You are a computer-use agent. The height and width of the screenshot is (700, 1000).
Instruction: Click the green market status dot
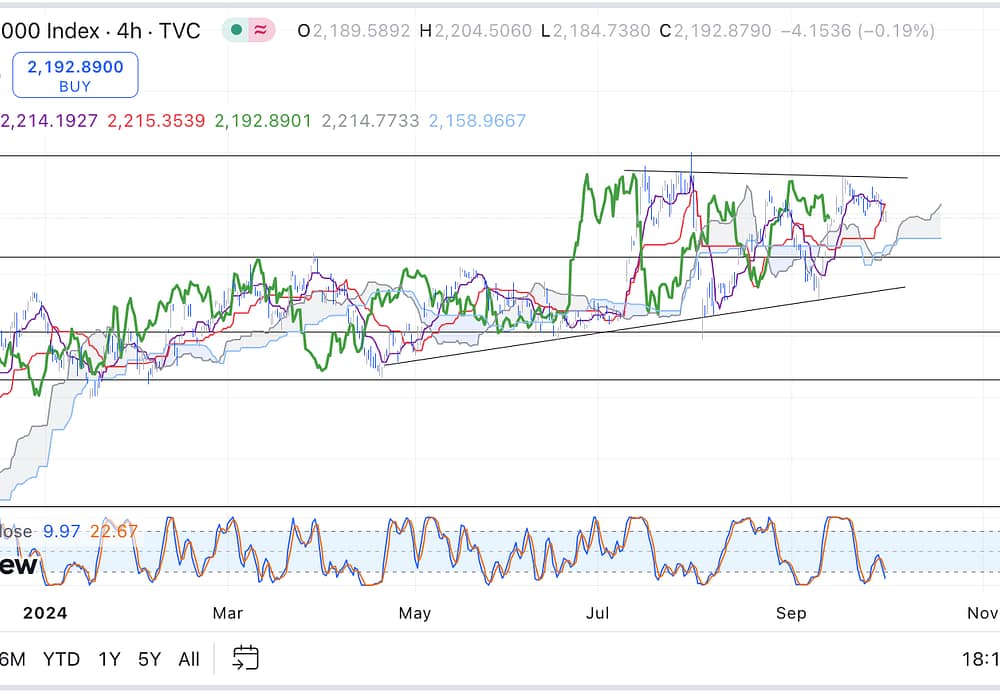tap(236, 30)
